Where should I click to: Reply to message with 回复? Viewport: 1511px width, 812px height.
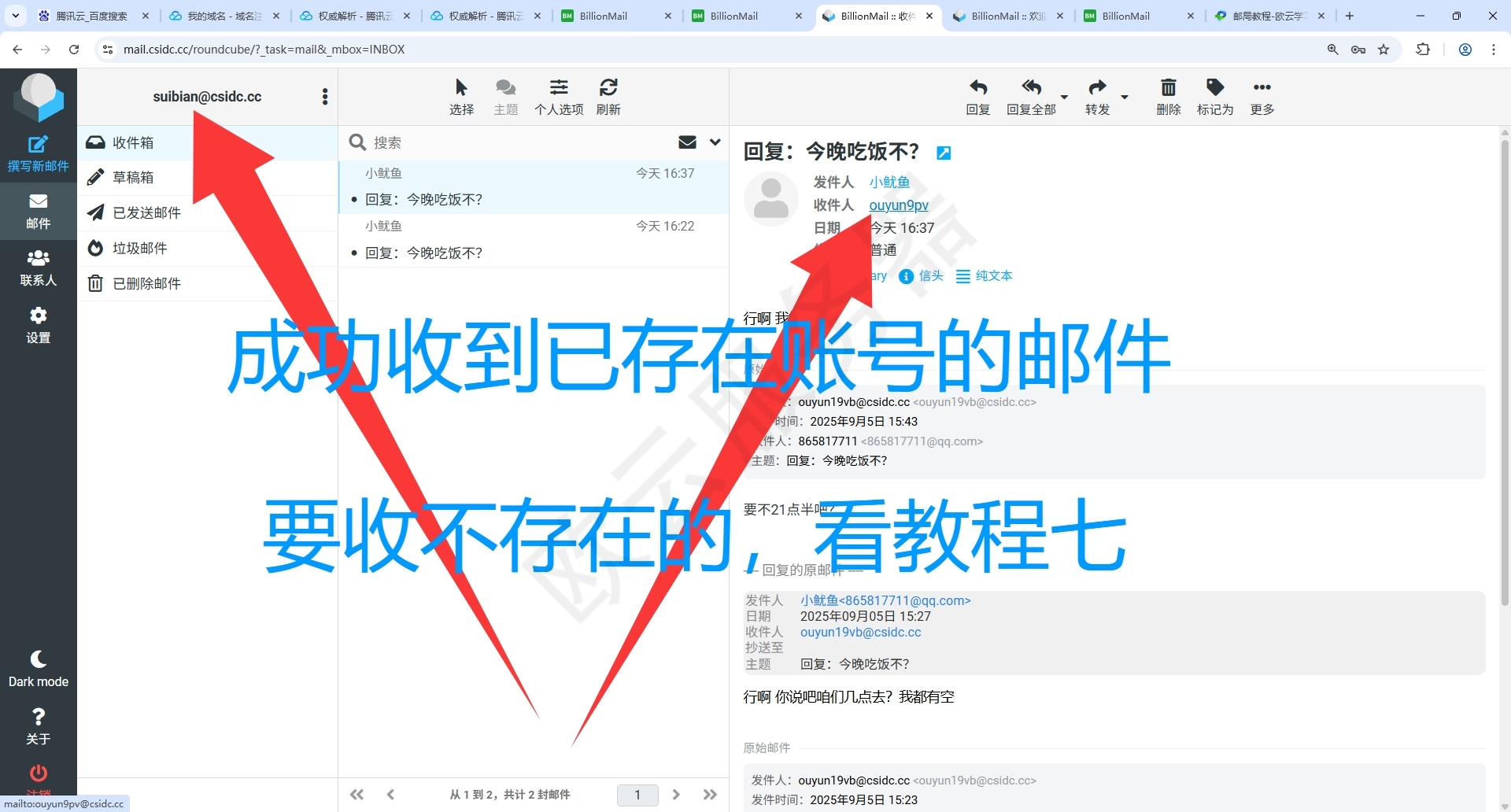pos(978,97)
